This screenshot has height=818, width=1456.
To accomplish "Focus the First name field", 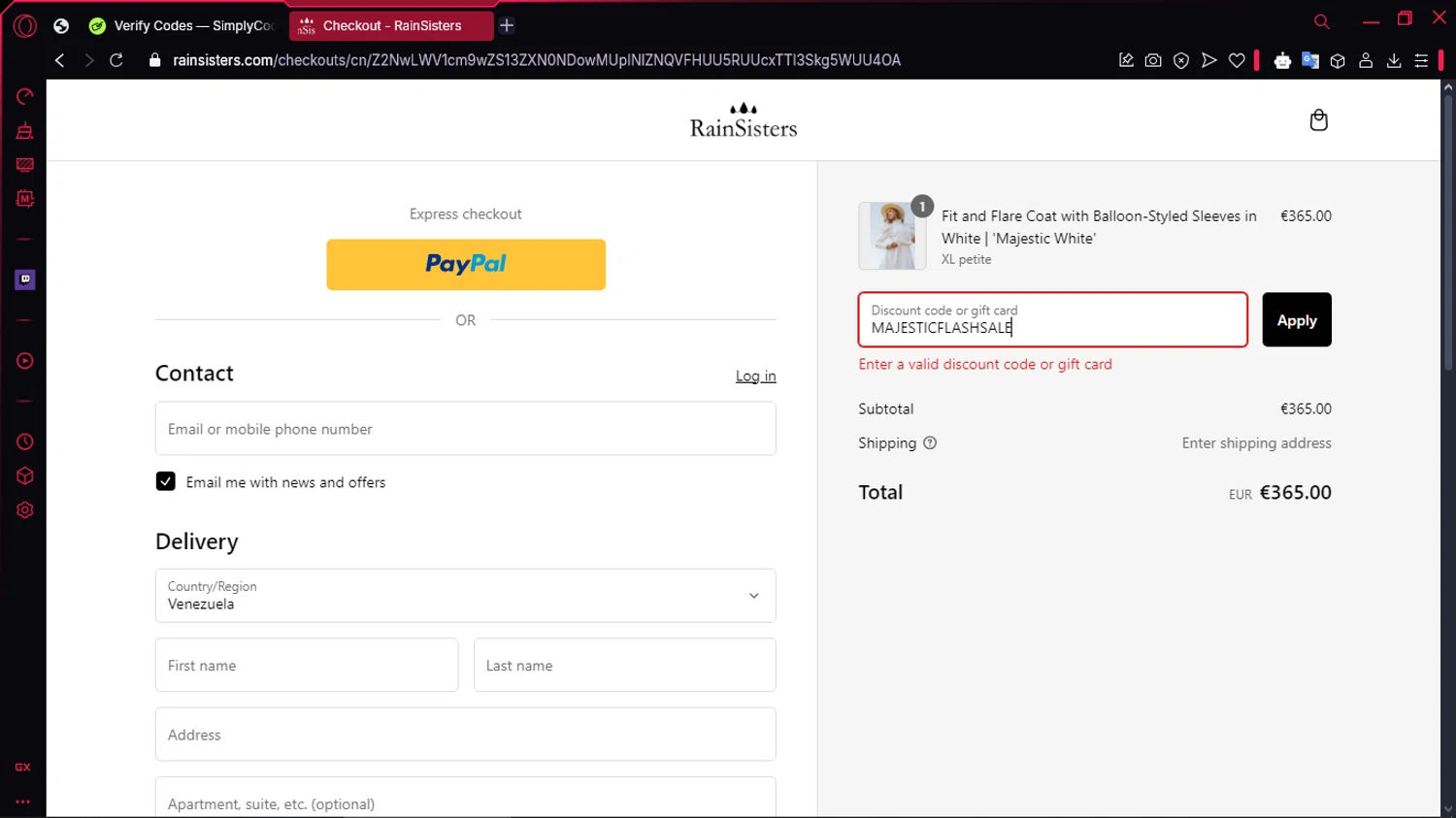I will (x=307, y=665).
